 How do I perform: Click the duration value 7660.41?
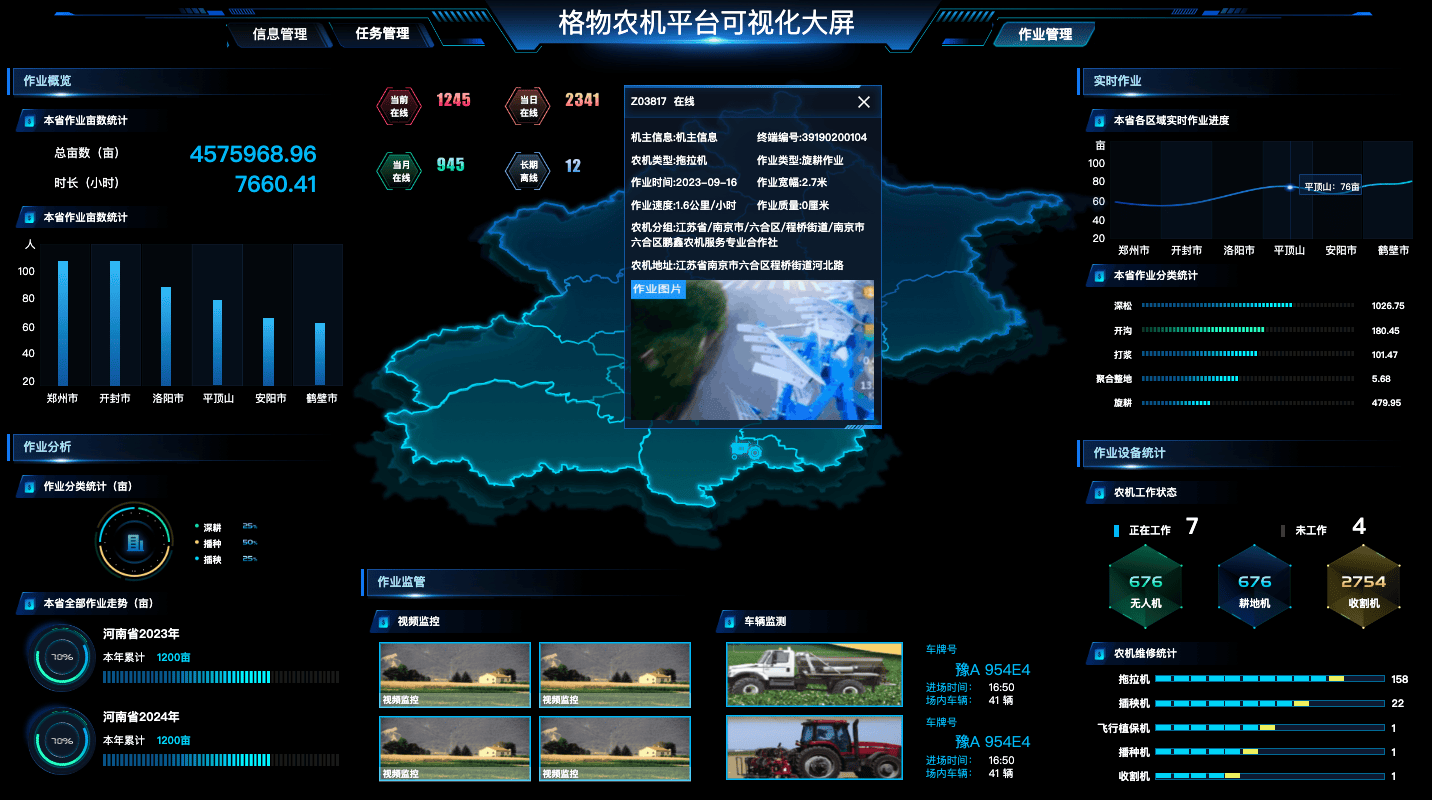pyautogui.click(x=276, y=184)
